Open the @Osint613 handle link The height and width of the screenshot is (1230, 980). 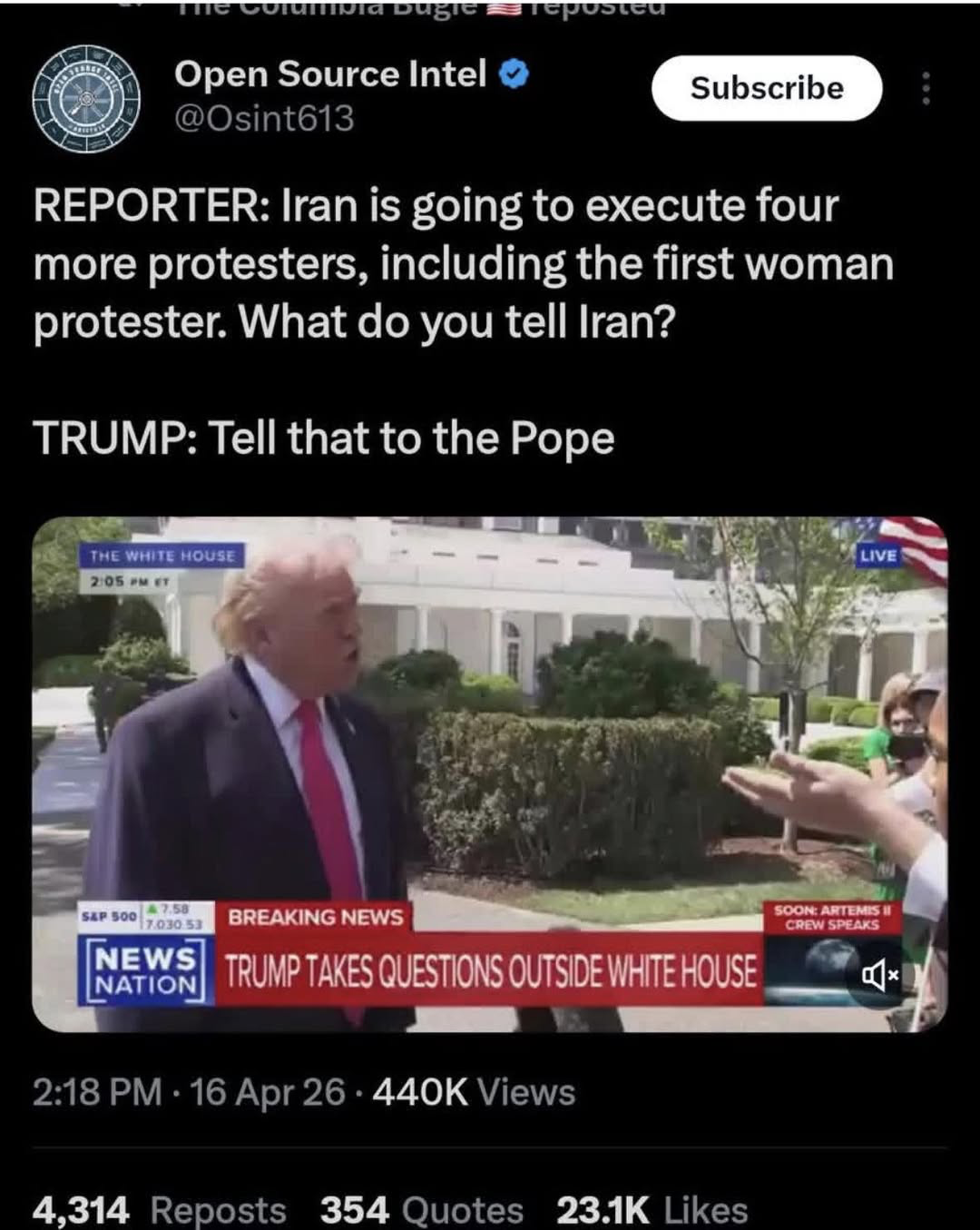pos(264,119)
